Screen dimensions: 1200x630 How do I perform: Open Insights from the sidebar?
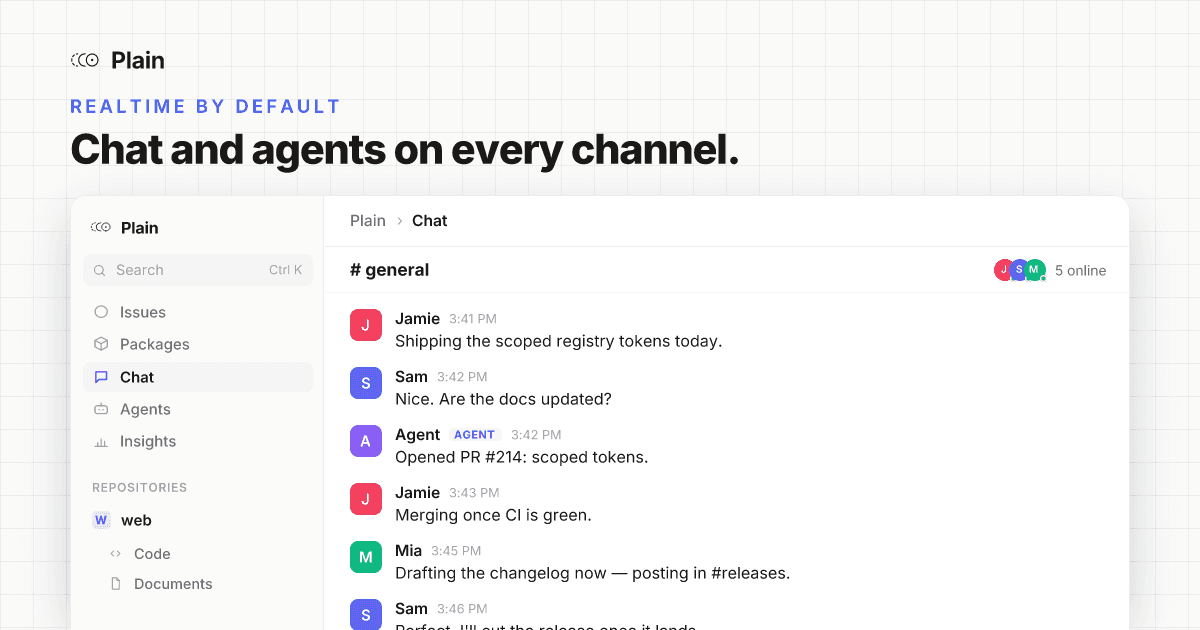(x=198, y=441)
